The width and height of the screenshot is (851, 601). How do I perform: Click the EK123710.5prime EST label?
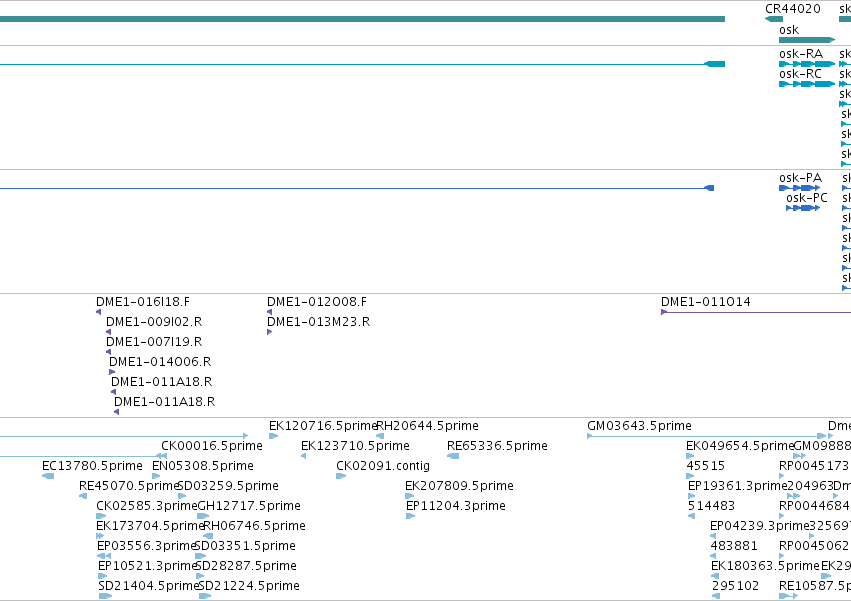point(355,446)
